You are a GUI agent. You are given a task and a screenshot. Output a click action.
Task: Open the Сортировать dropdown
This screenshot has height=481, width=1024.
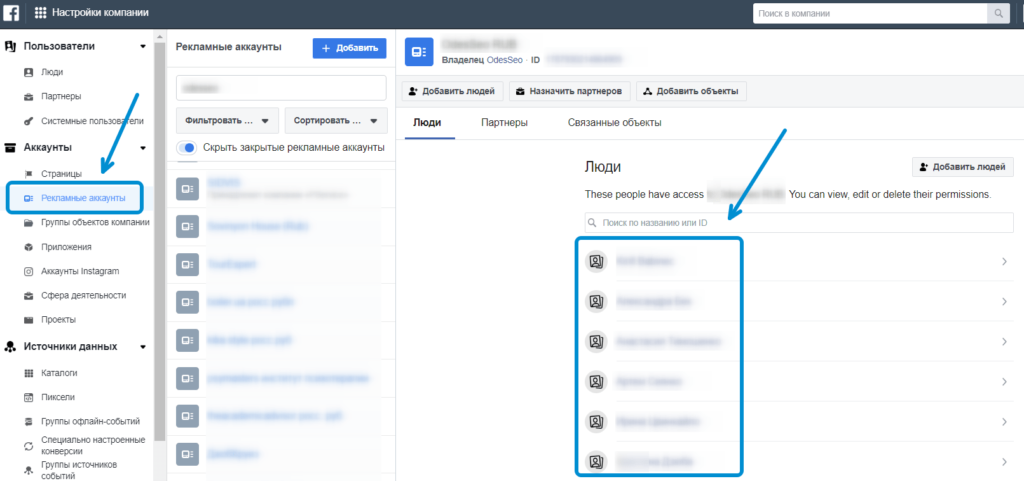[x=336, y=121]
